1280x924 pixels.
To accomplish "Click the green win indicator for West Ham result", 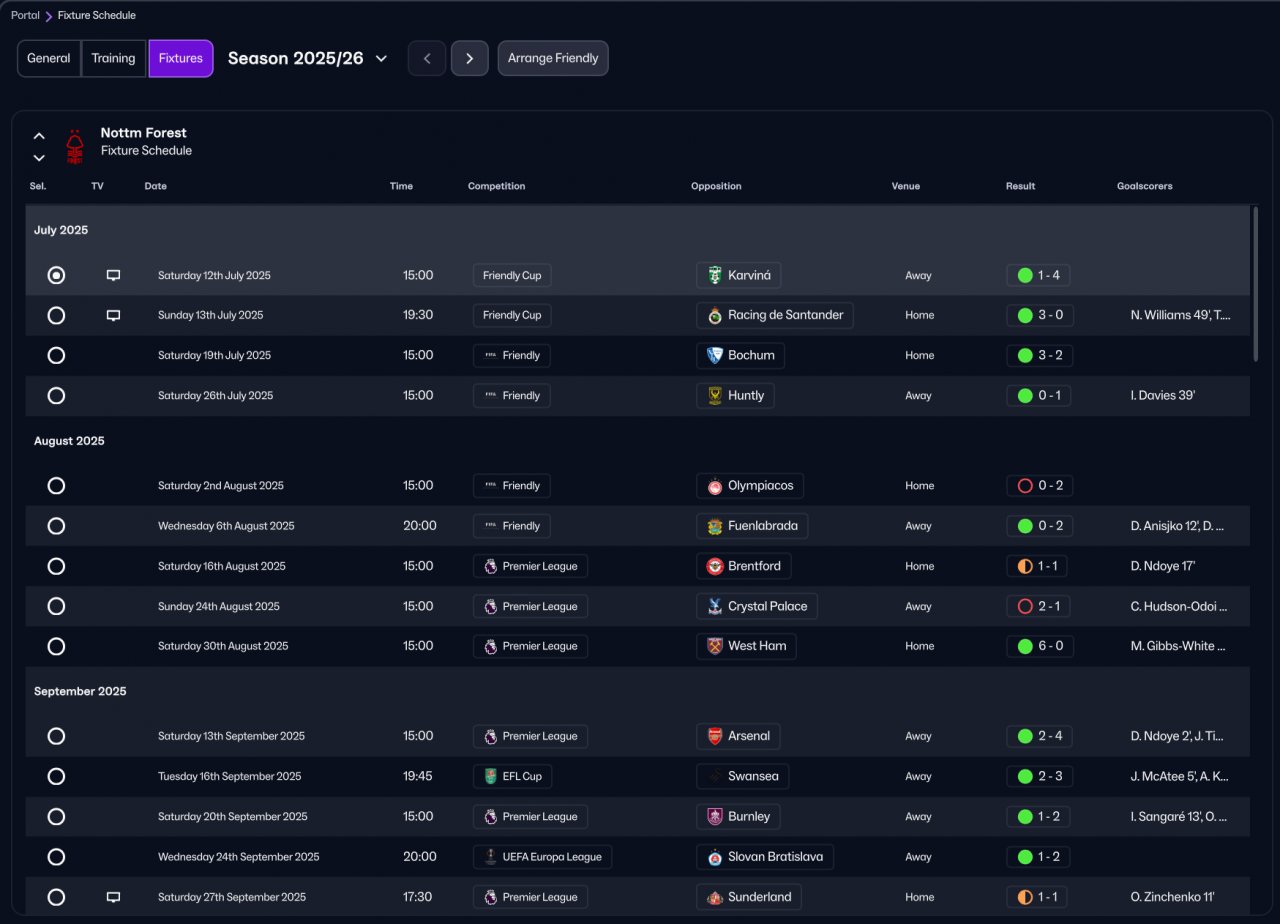I will click(1024, 646).
